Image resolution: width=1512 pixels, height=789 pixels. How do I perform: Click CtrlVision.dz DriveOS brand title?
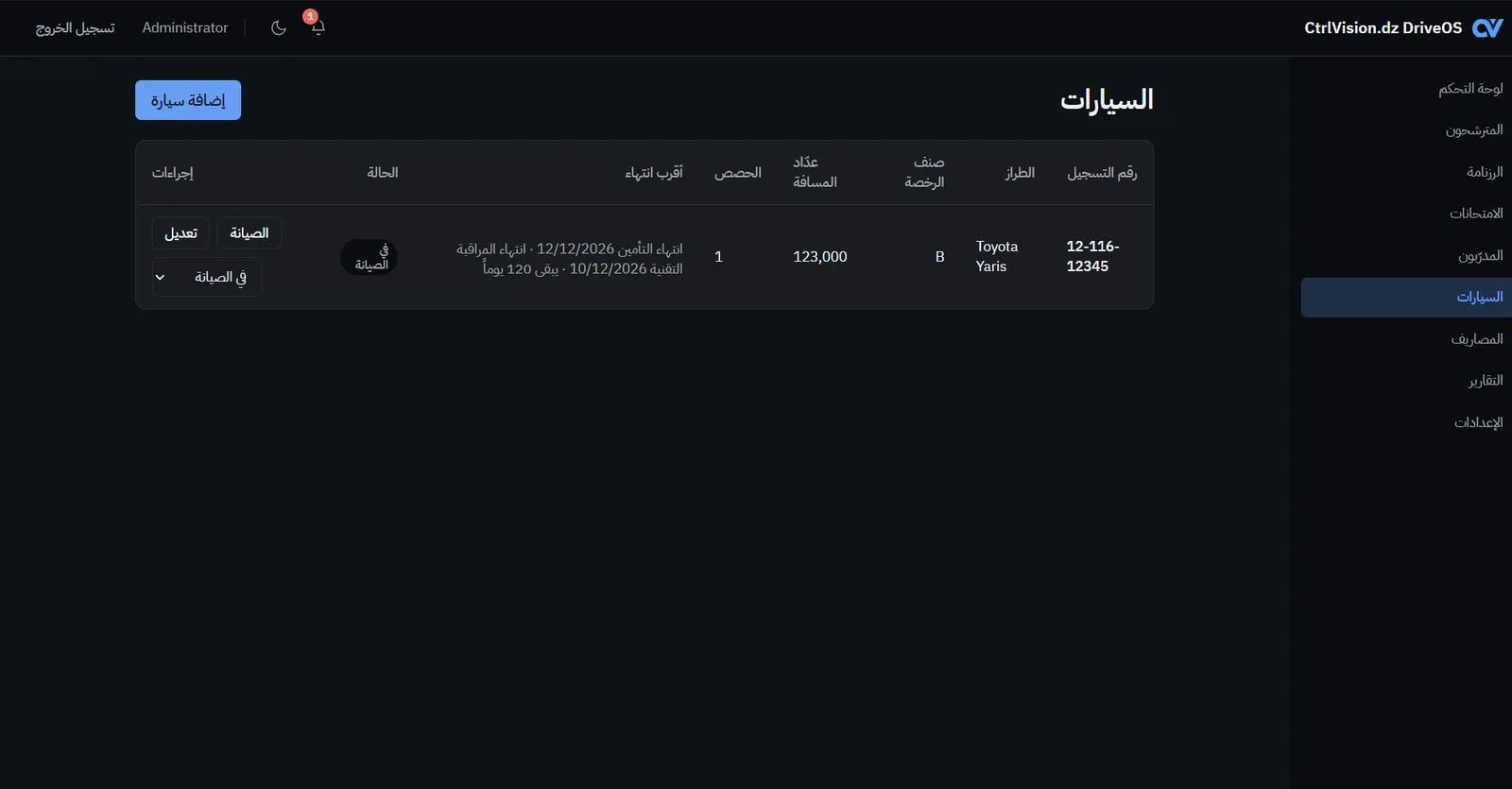[x=1383, y=28]
